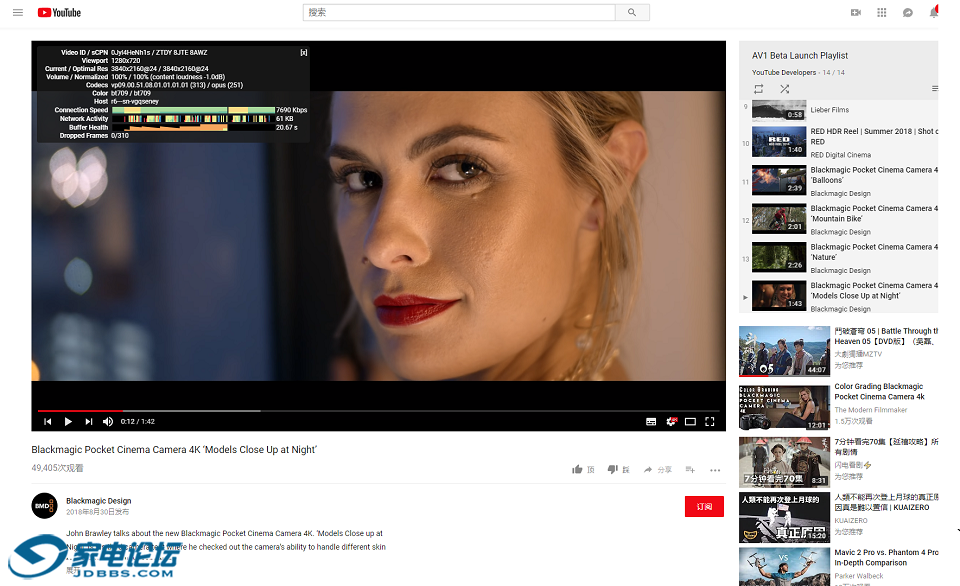The height and width of the screenshot is (586, 960).
Task: Toggle playlist loop
Action: coord(759,89)
